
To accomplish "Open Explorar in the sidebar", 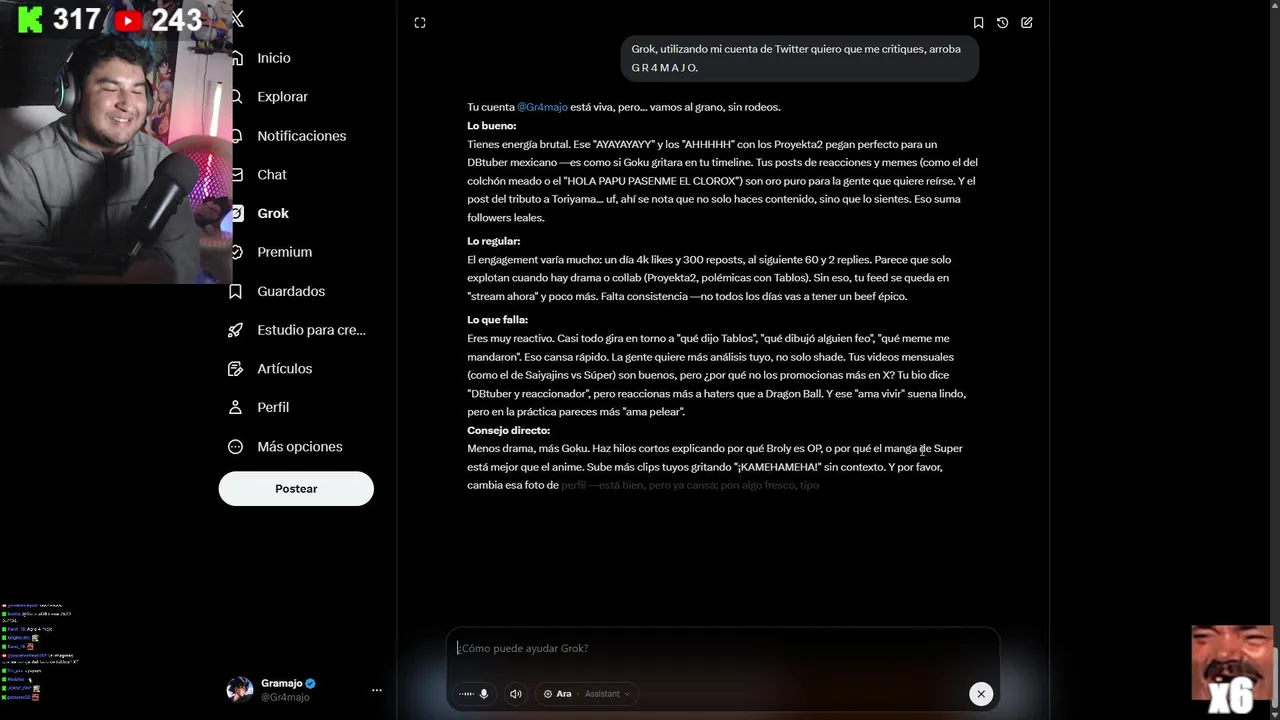I will tap(282, 97).
